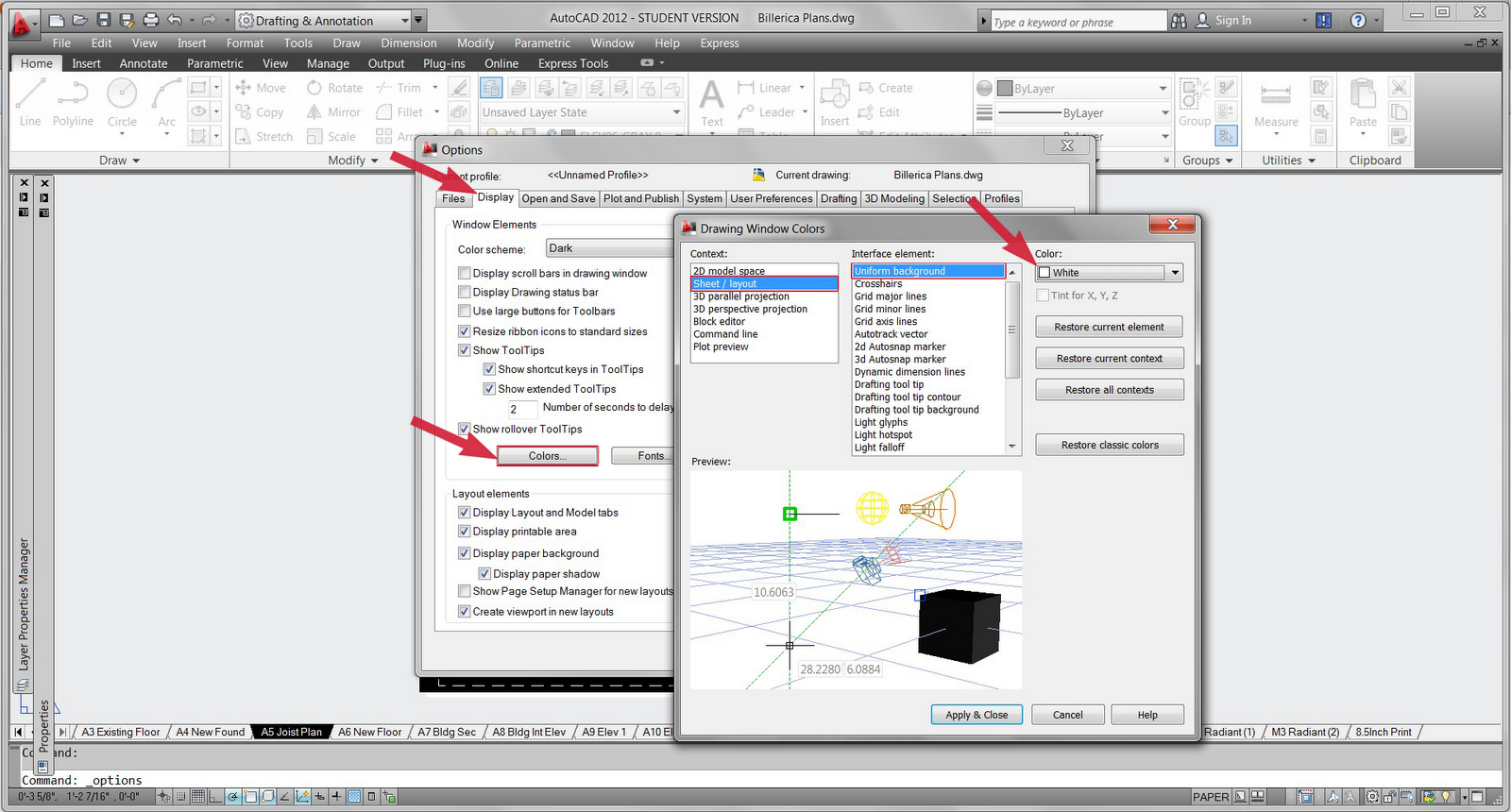Click Apply & Close button
1511x812 pixels.
976,715
